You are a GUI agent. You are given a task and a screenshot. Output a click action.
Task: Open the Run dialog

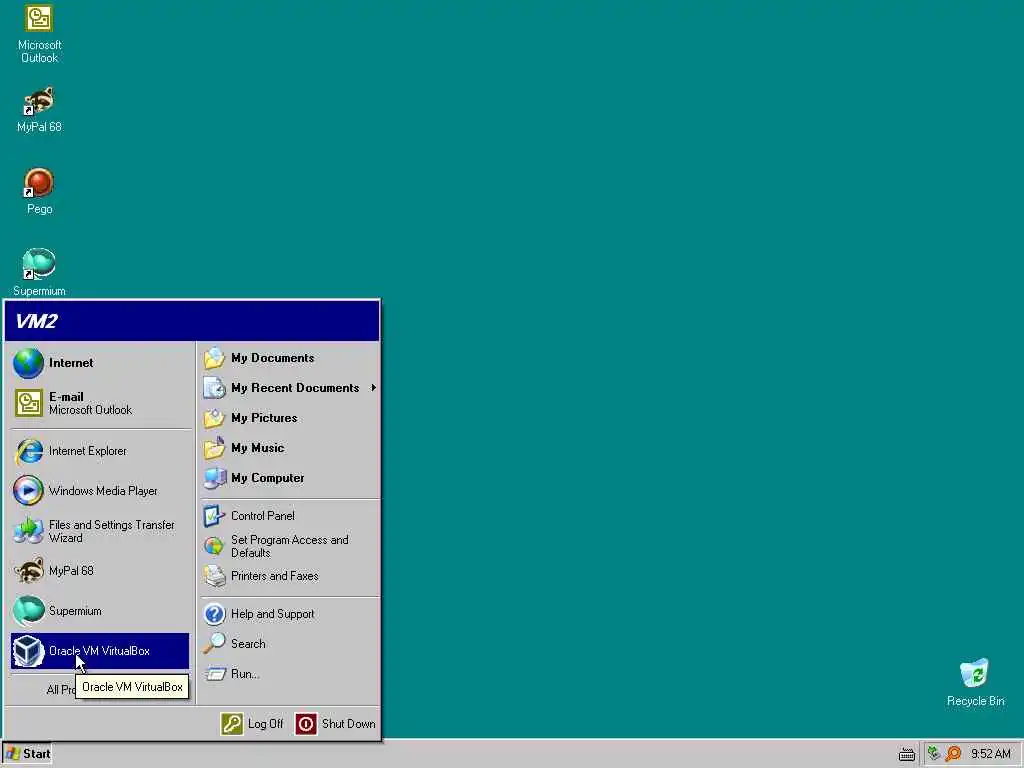click(290, 674)
